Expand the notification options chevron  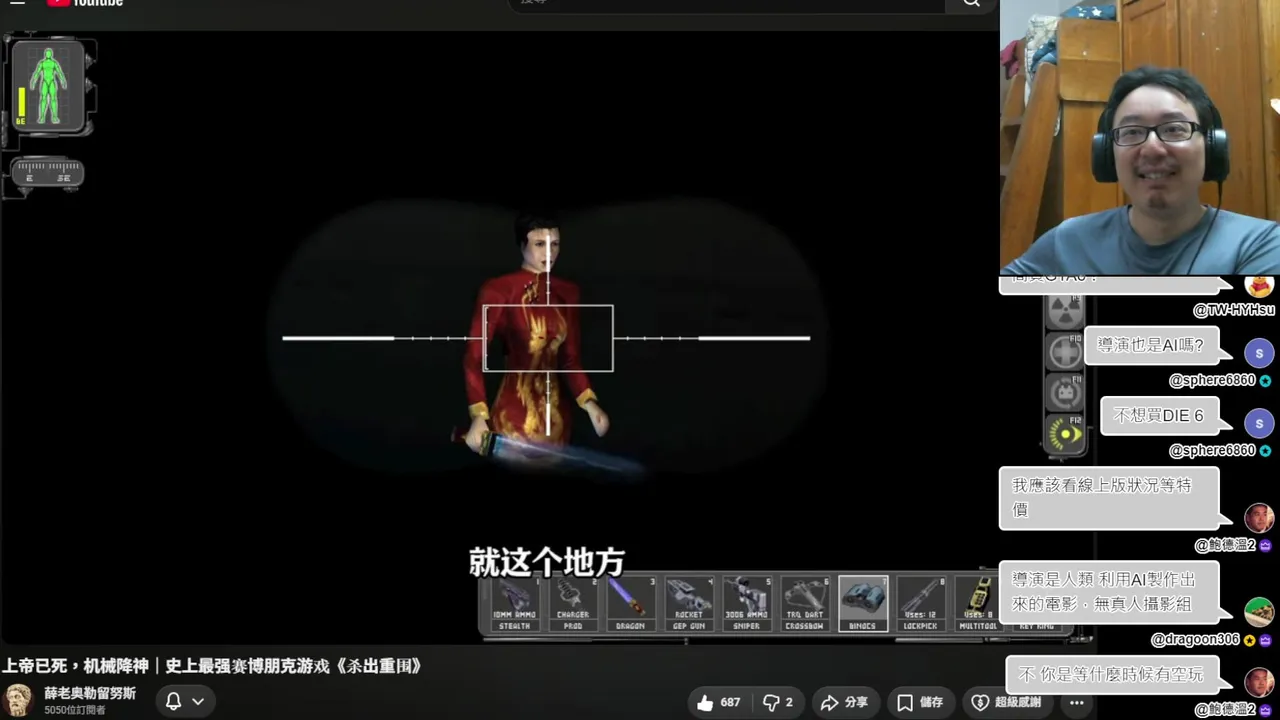point(198,701)
